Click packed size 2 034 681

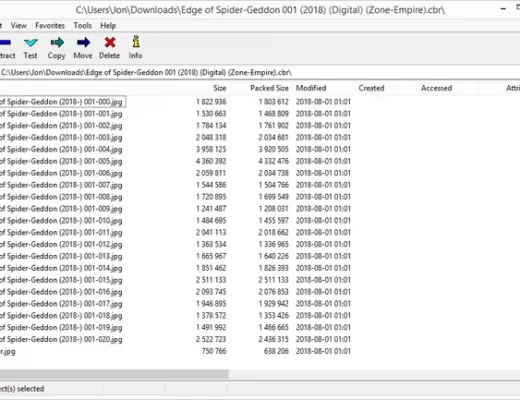click(274, 137)
